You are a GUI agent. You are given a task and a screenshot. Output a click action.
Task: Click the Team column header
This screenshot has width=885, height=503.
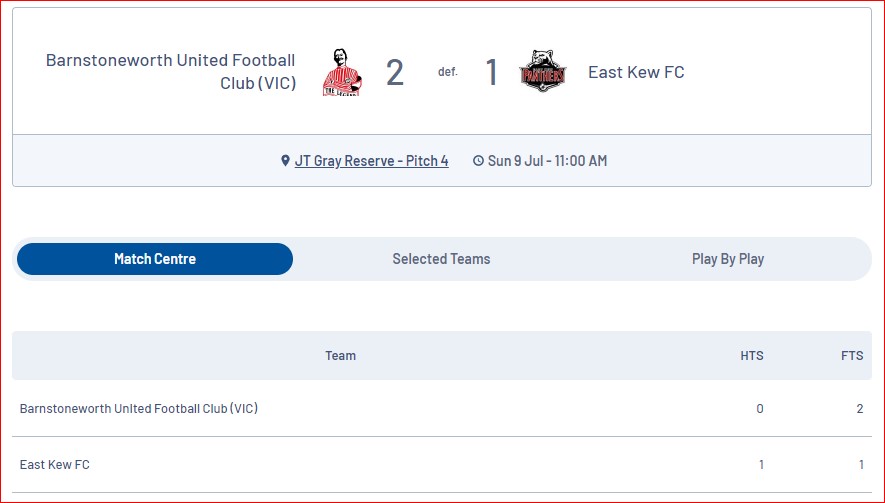(340, 356)
